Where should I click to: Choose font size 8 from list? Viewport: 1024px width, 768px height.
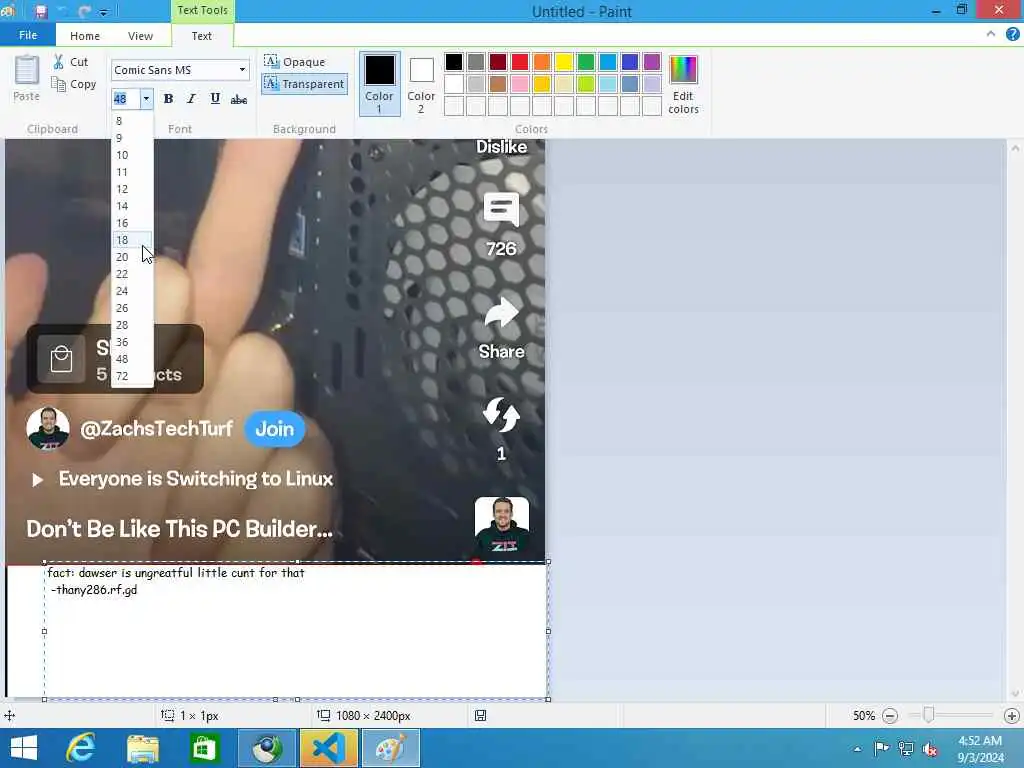132,120
